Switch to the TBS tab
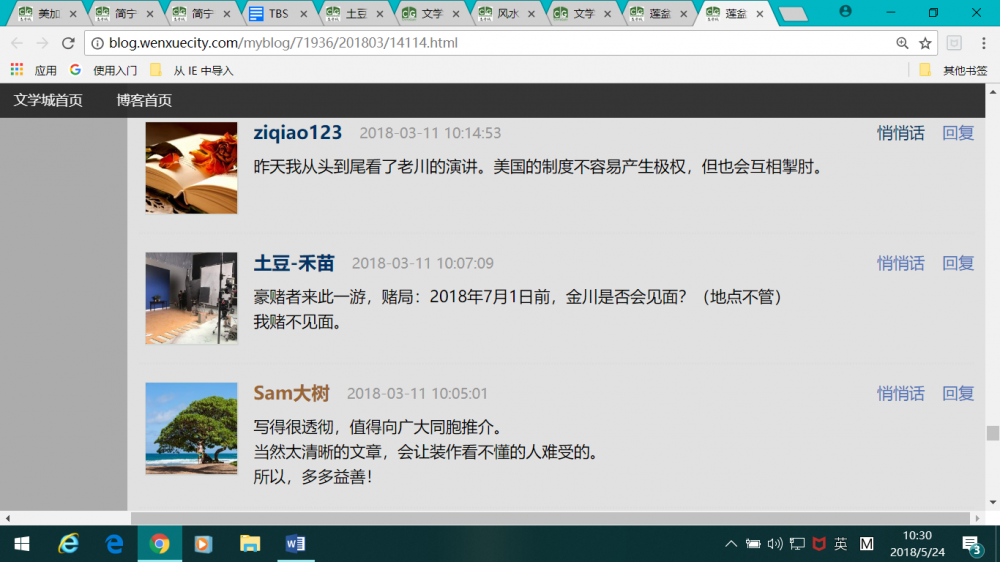 (278, 13)
